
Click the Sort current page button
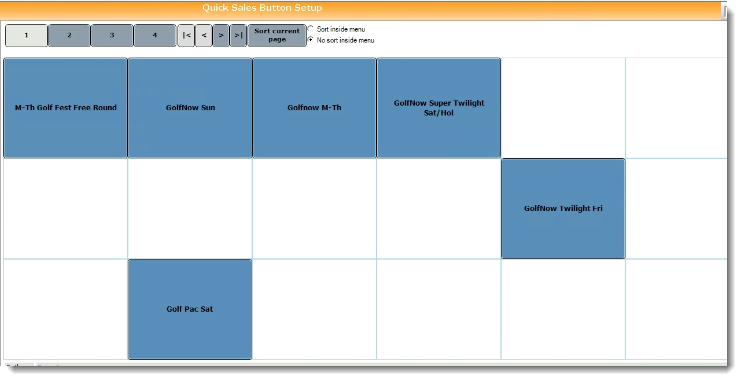[x=277, y=35]
